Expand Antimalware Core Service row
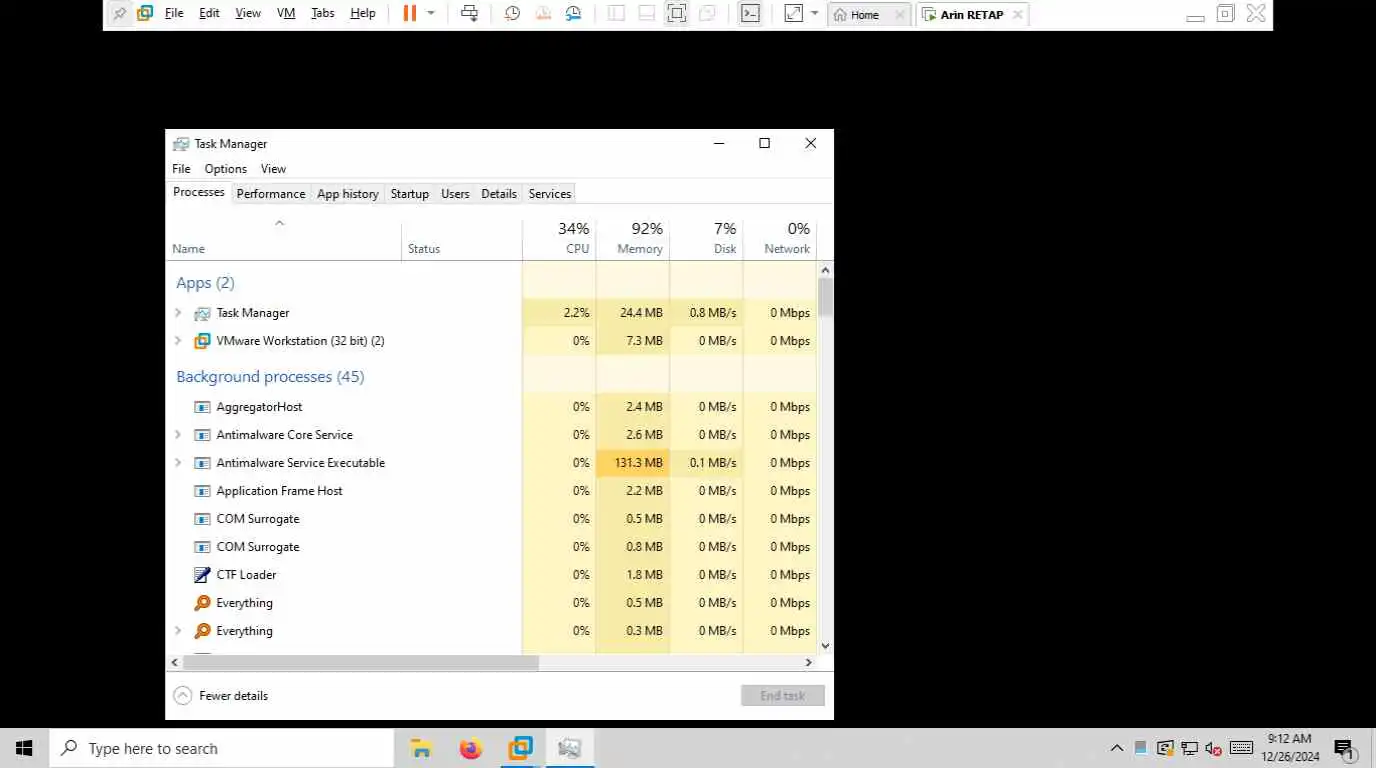 pos(178,435)
